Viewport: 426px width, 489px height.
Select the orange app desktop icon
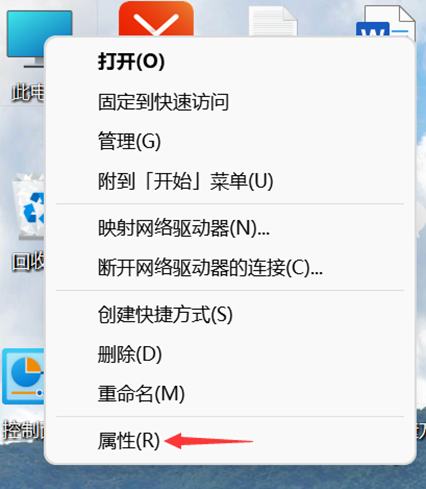pos(156,18)
